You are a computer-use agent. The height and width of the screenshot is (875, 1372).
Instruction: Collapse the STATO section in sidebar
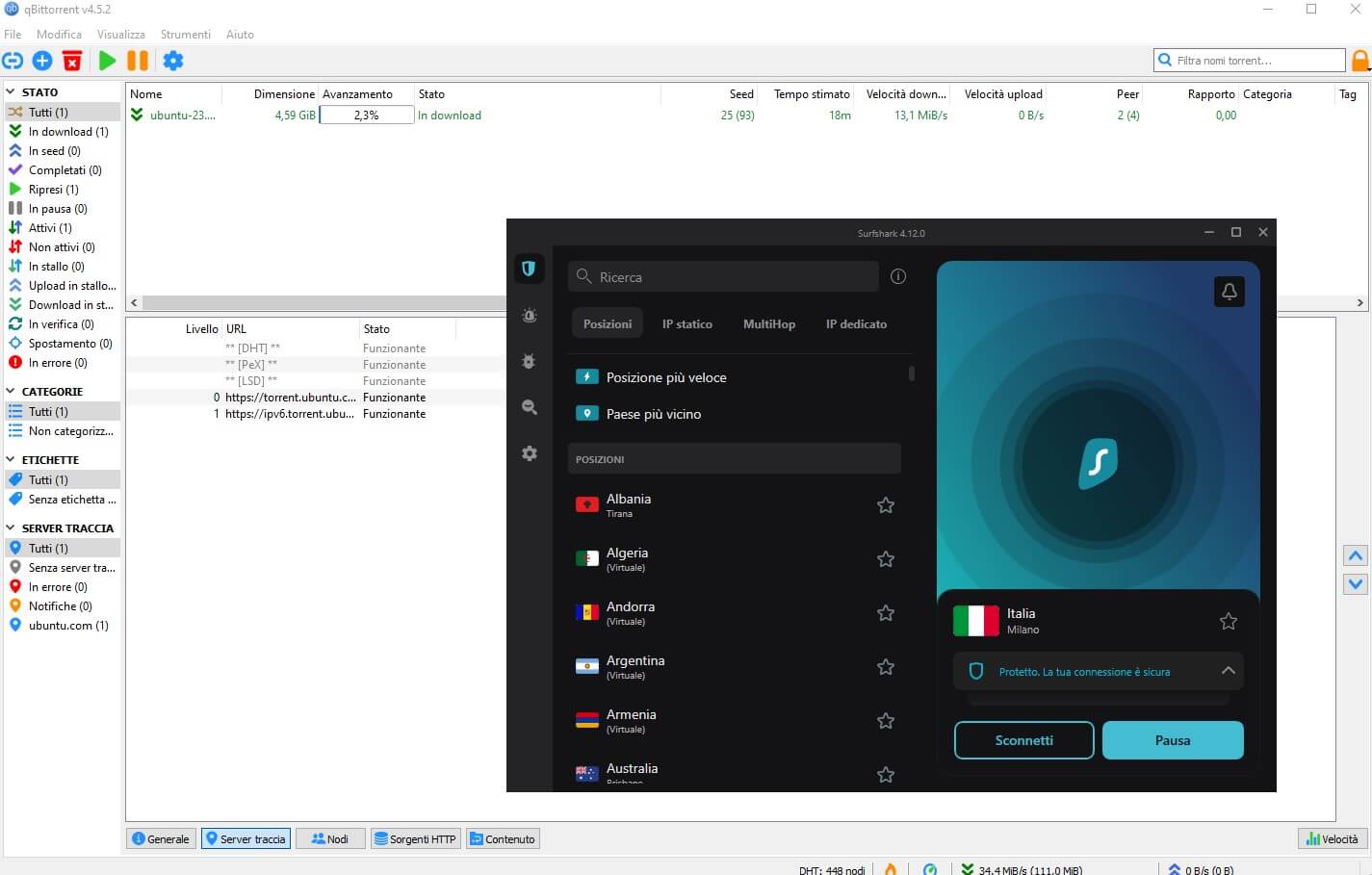(x=11, y=92)
